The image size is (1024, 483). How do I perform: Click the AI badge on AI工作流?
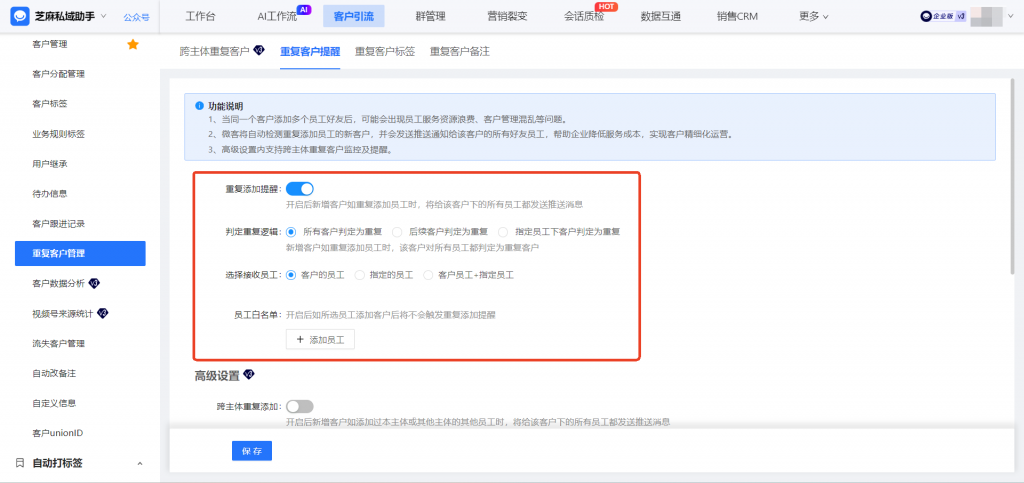point(304,9)
